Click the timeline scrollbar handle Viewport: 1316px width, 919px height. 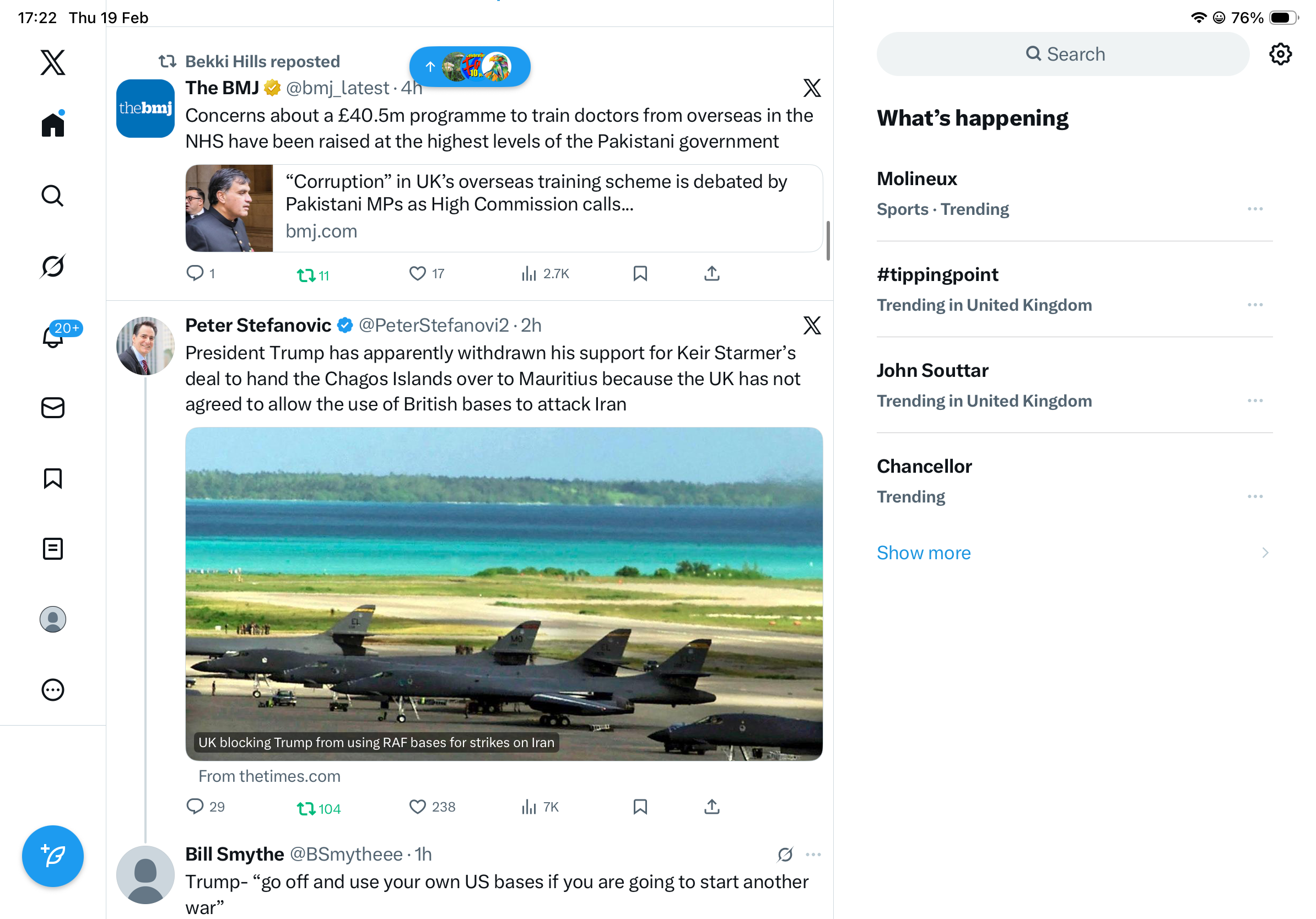[828, 241]
